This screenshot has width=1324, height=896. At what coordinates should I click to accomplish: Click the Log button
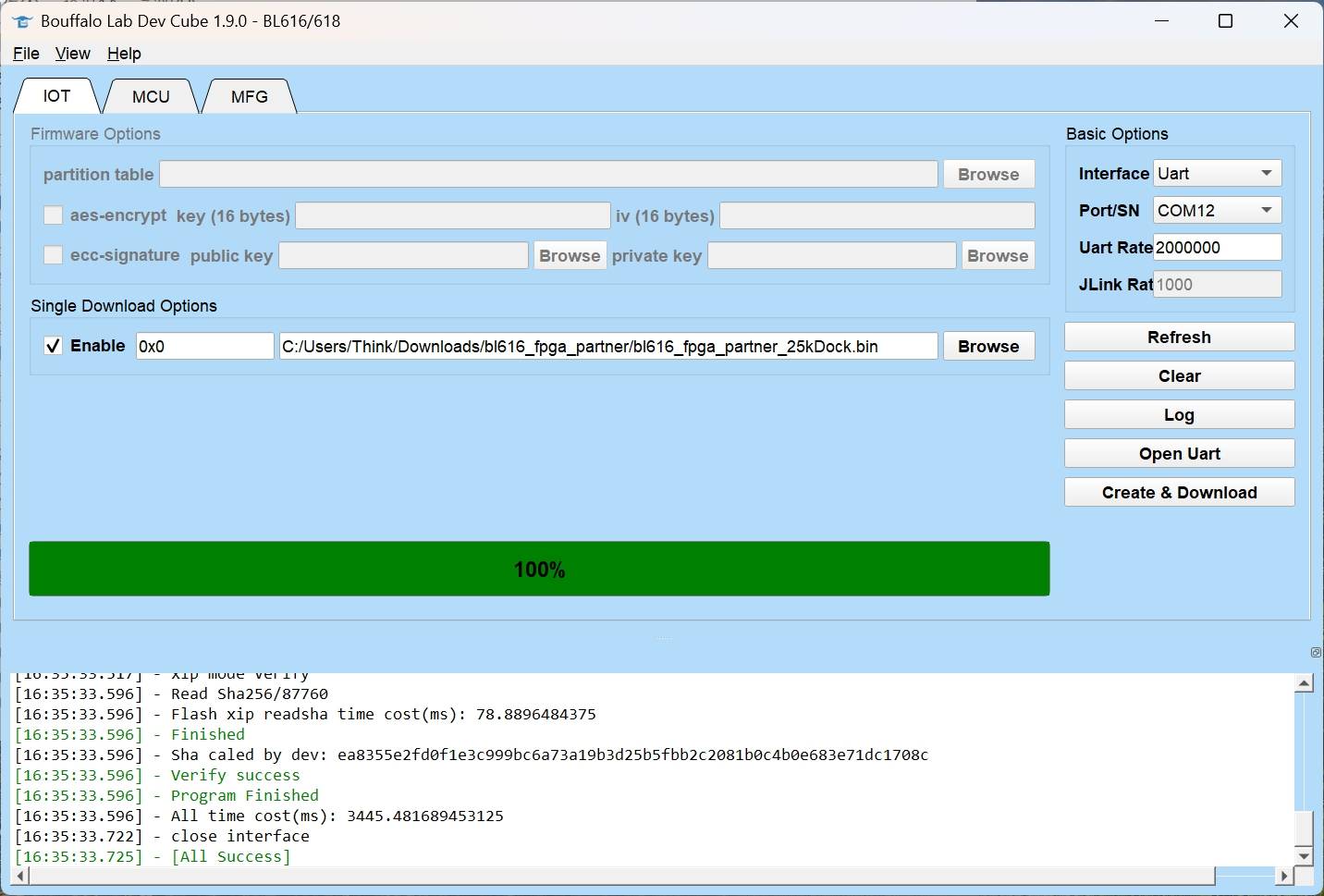(1179, 414)
